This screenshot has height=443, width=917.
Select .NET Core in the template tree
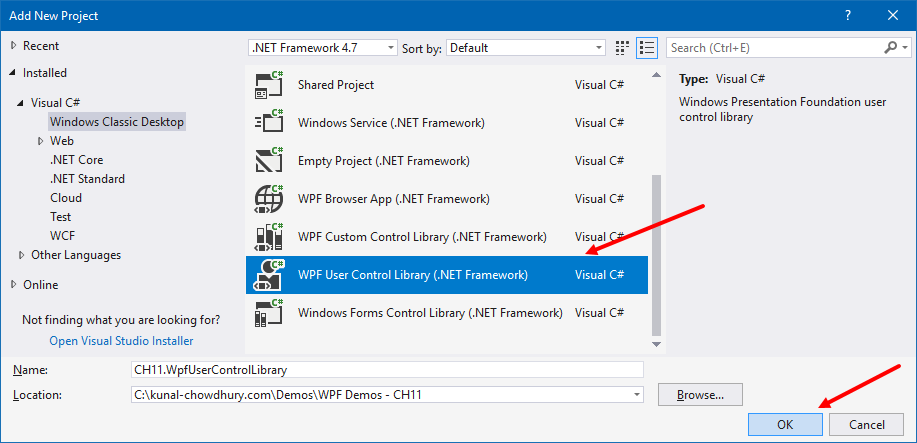click(x=76, y=160)
